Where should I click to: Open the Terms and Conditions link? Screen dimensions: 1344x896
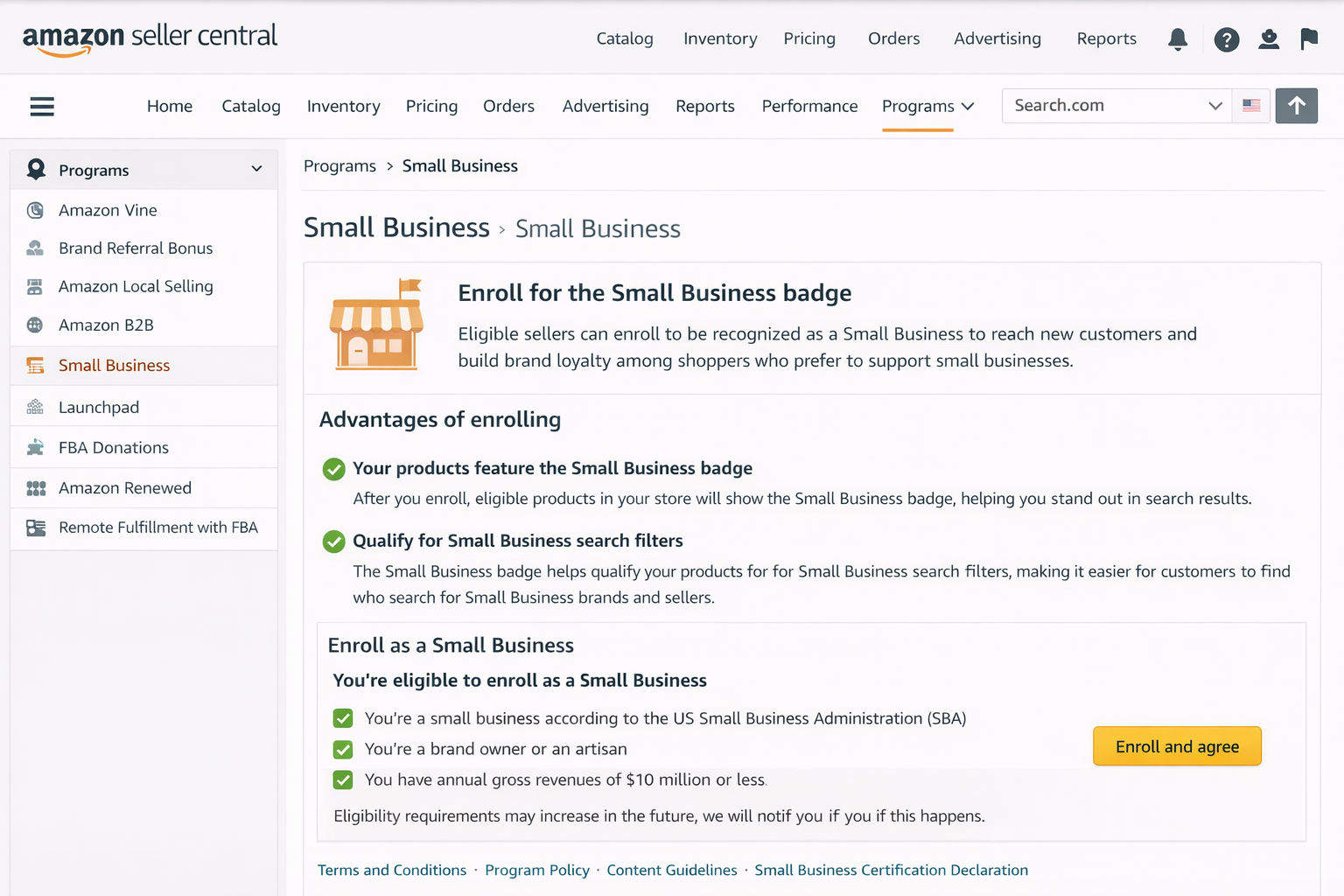[x=392, y=870]
